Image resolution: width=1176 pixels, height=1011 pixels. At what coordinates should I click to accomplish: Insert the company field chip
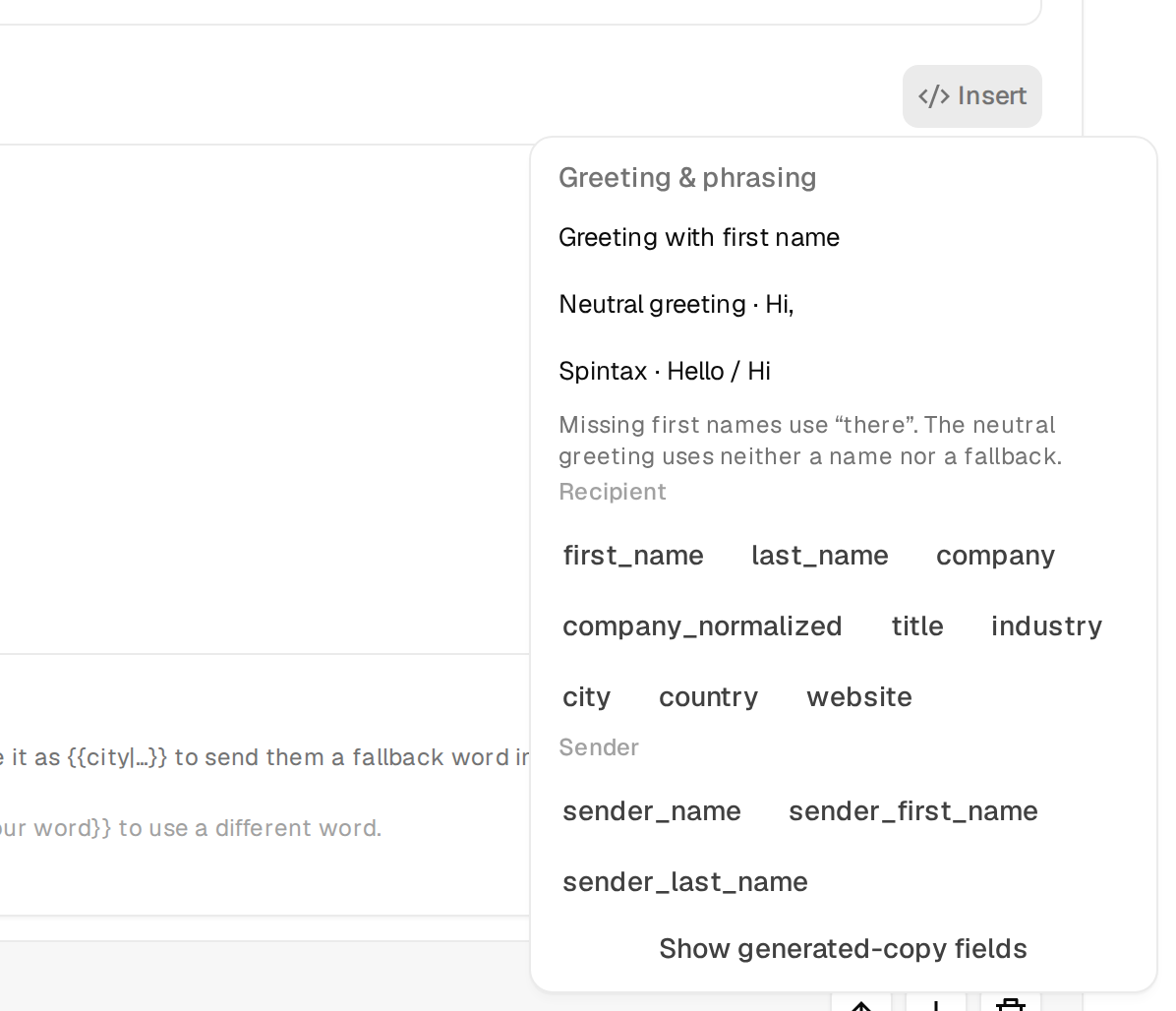[995, 556]
